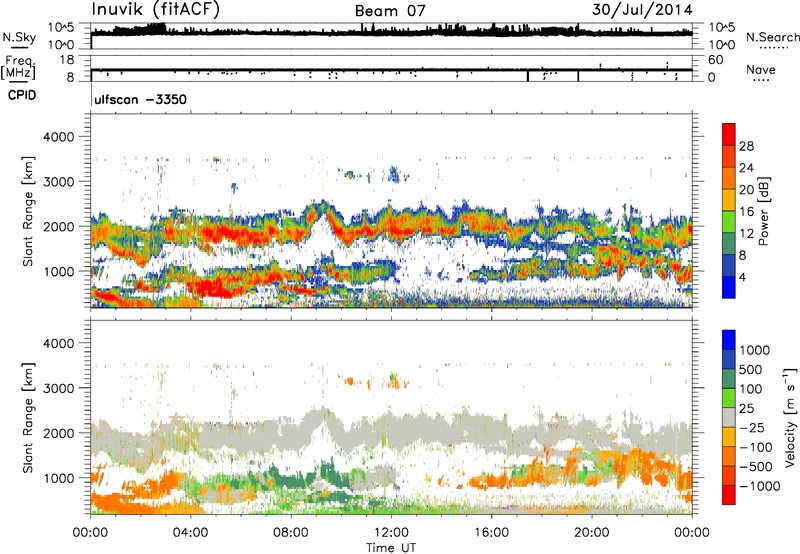The image size is (800, 554).
Task: Click the '08:00' time tick label
Action: (x=291, y=533)
